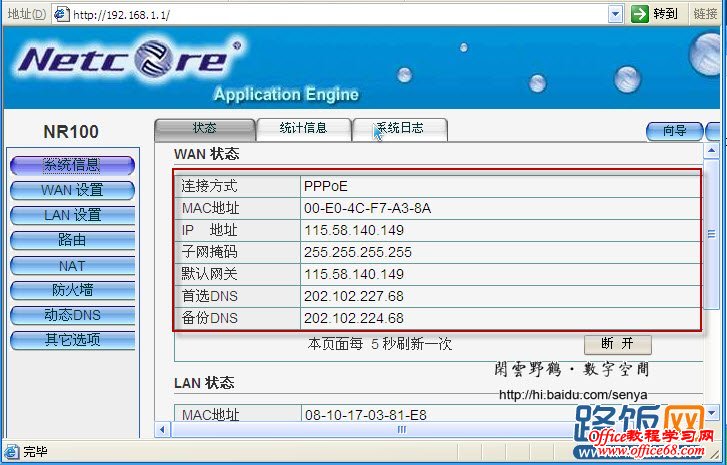Click backup DNS 202.102.224.68
This screenshot has width=727, height=465.
354,318
